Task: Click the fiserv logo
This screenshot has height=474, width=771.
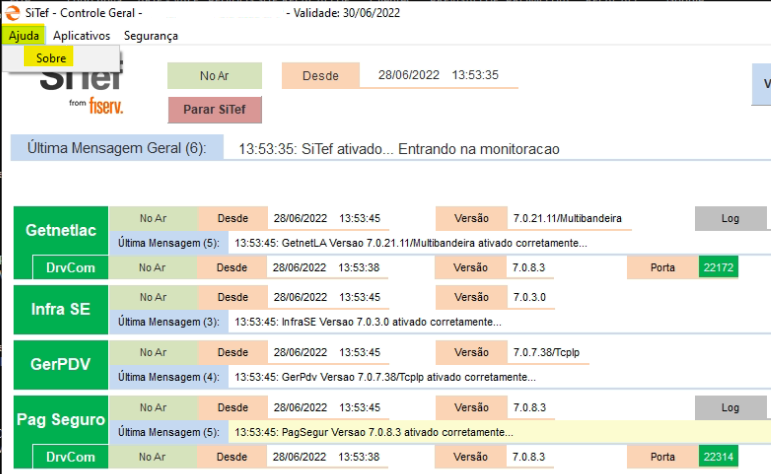Action: (x=106, y=106)
